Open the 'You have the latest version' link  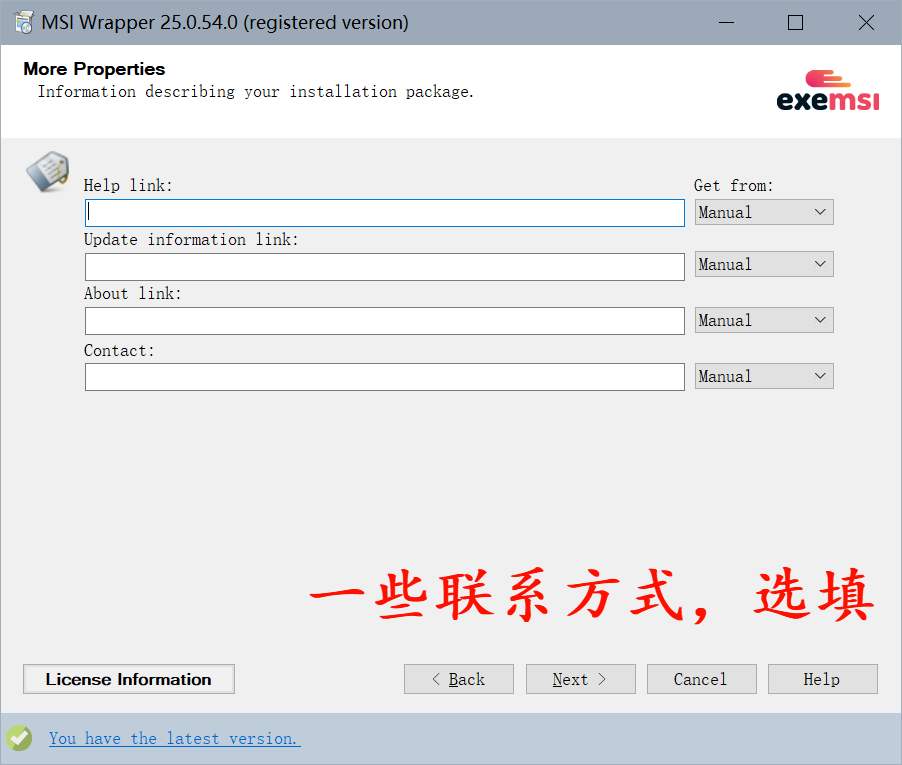coord(174,738)
